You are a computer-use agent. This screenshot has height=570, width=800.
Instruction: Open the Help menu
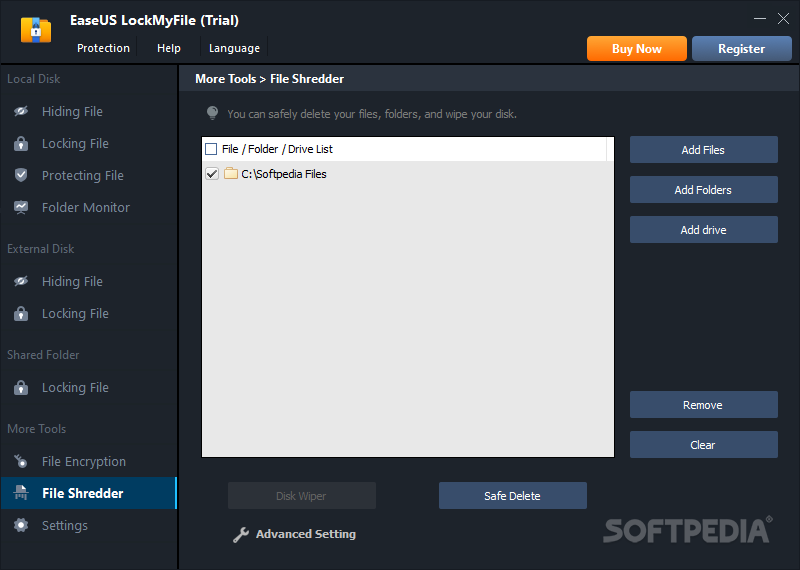(169, 48)
